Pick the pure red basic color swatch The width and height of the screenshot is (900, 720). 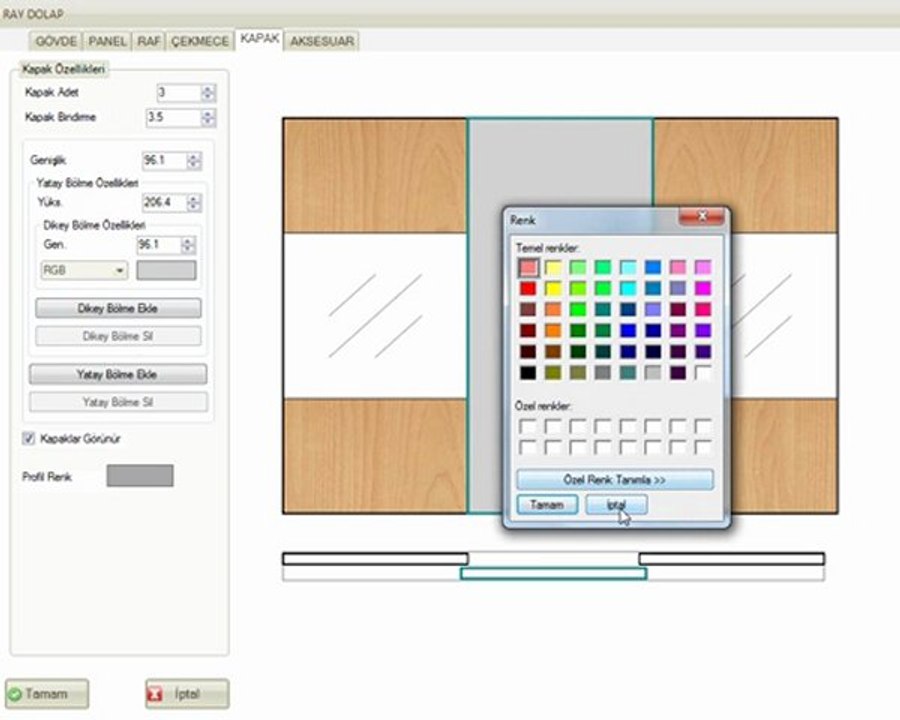pos(528,288)
